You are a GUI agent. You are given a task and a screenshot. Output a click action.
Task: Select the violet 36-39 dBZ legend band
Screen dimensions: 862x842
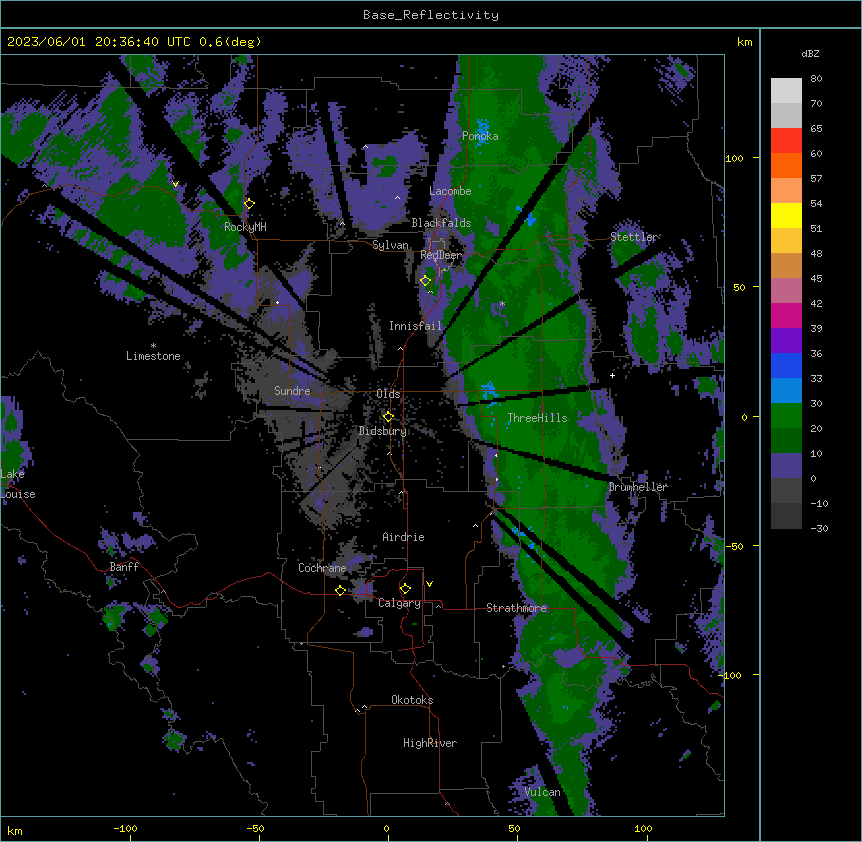pyautogui.click(x=786, y=340)
